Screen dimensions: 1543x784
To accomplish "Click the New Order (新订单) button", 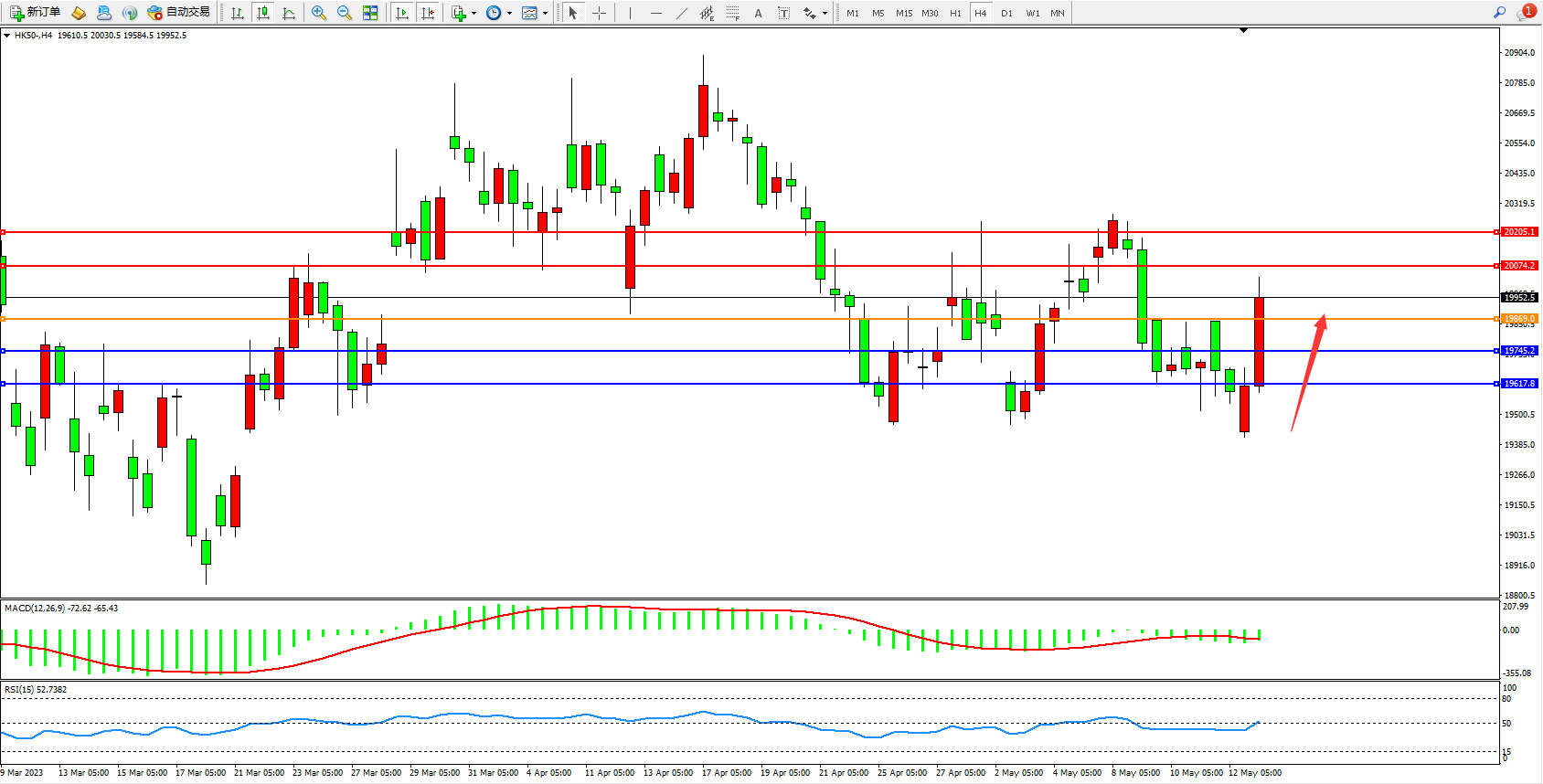I will tap(35, 13).
